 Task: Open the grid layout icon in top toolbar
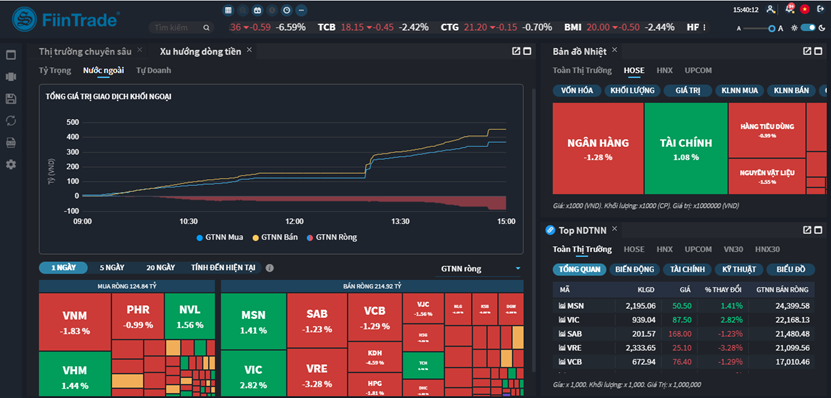point(228,10)
